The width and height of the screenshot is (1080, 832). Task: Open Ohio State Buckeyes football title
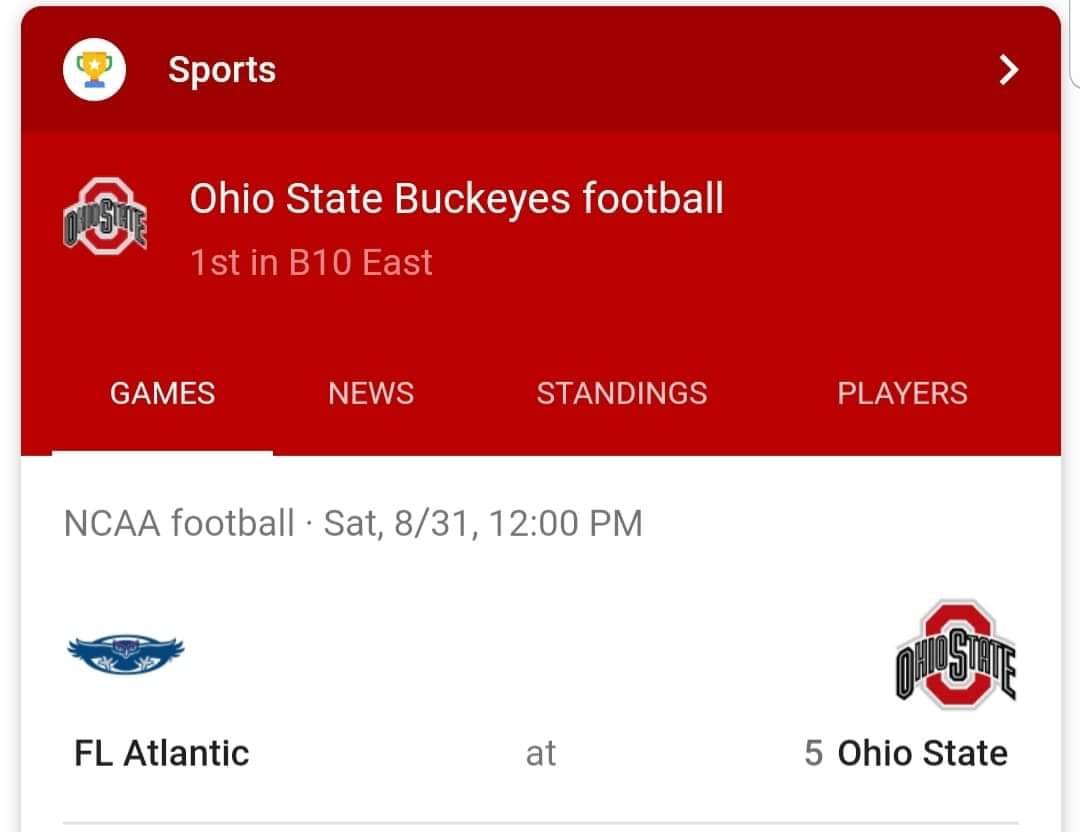457,198
